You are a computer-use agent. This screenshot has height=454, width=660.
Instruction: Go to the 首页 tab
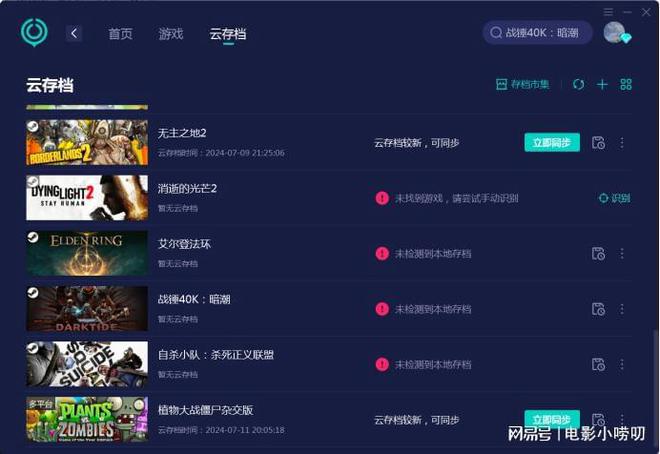[x=121, y=34]
